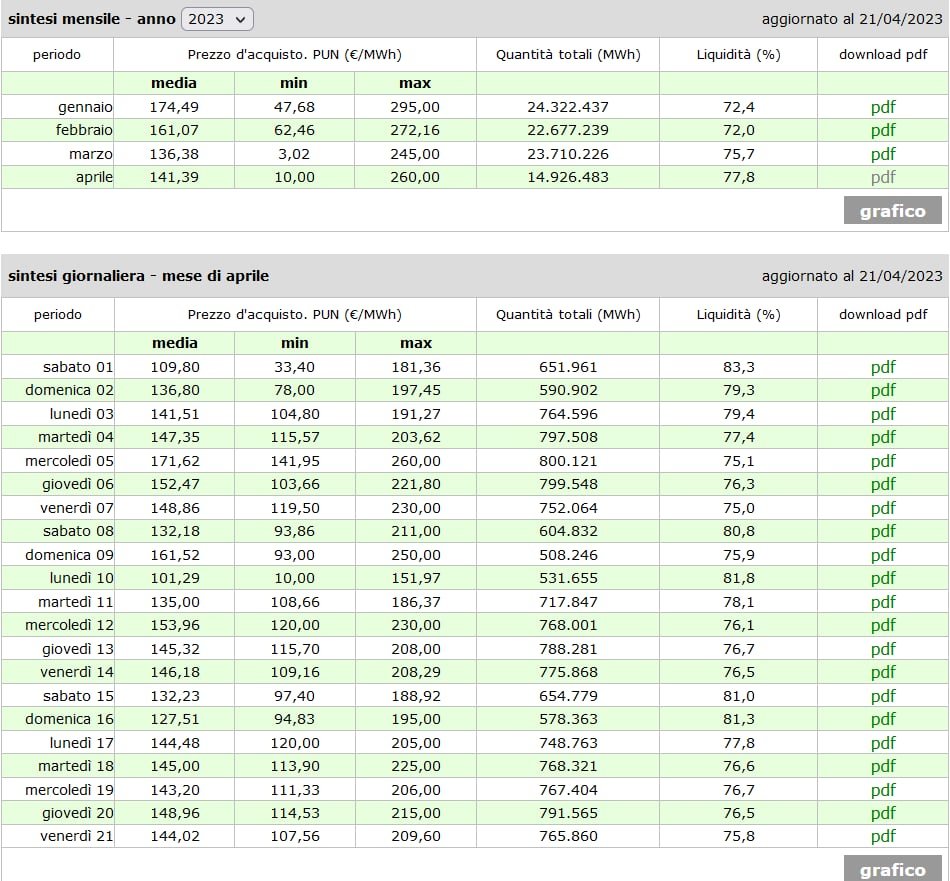Click the grafico button in monthly summary

pos(893,211)
